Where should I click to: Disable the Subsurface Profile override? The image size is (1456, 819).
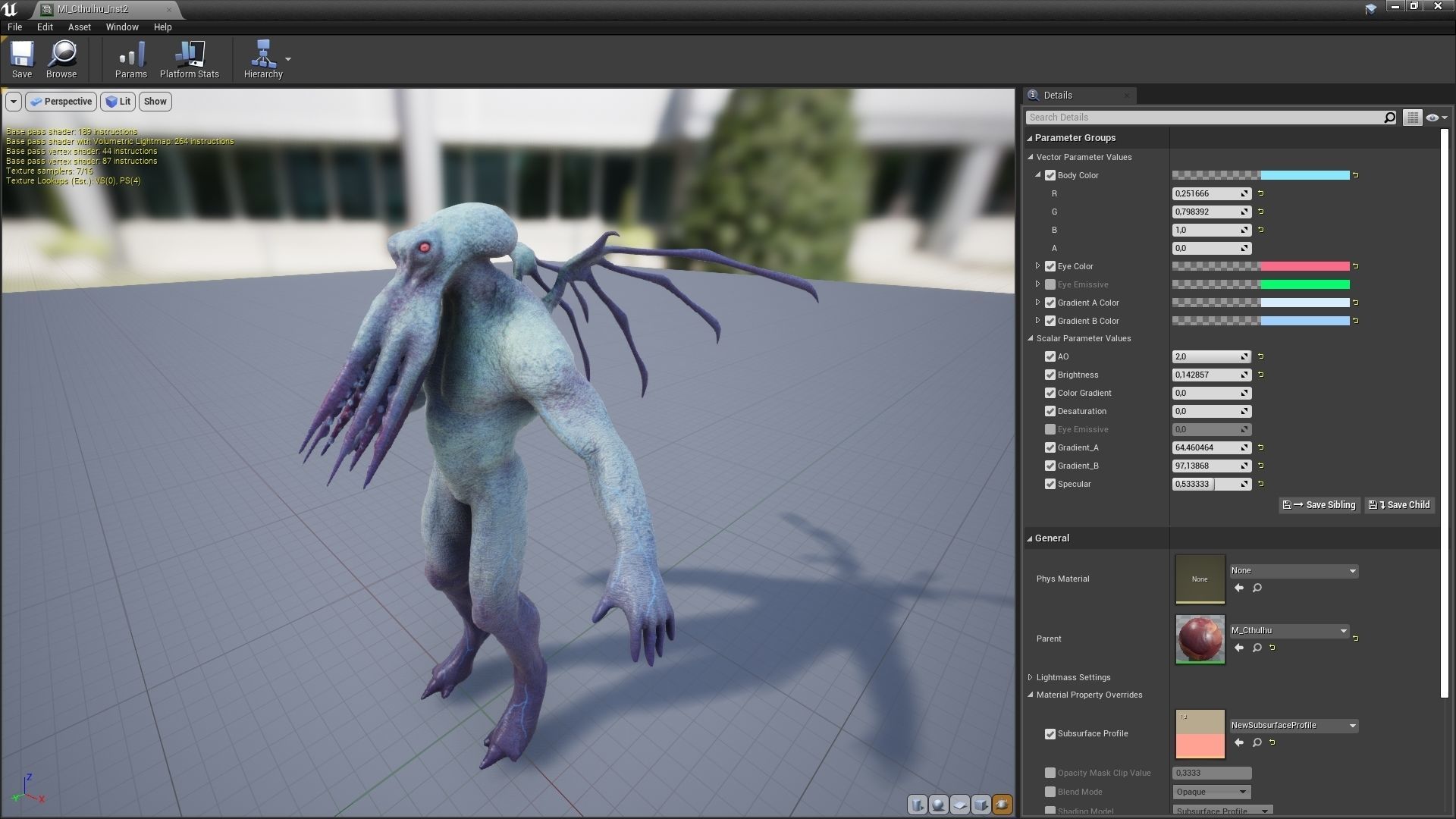click(1050, 734)
